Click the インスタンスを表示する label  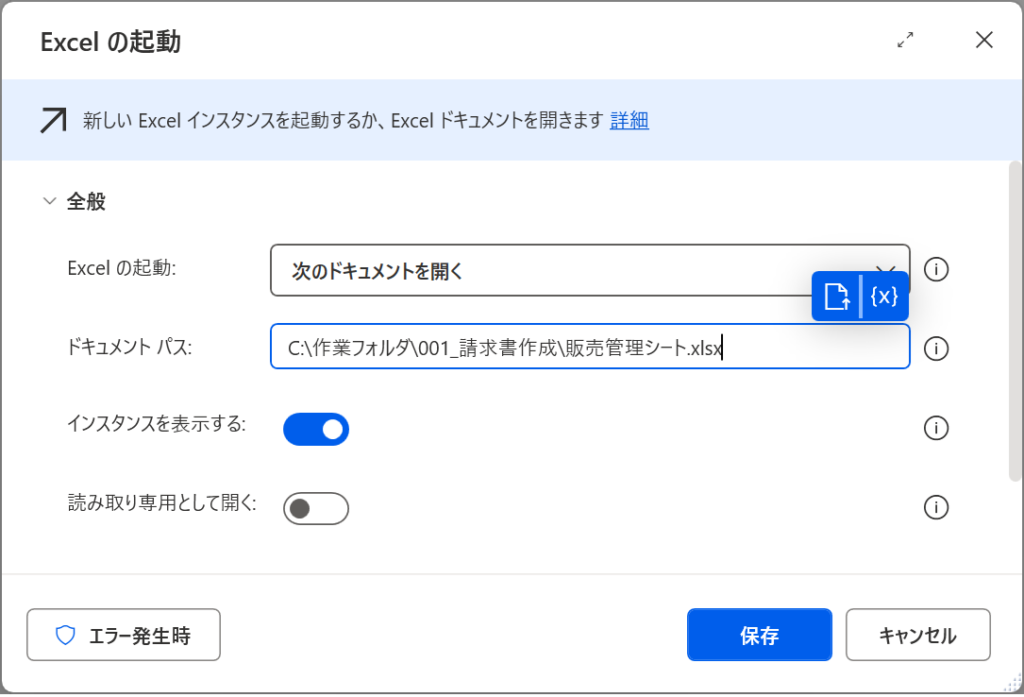(157, 424)
